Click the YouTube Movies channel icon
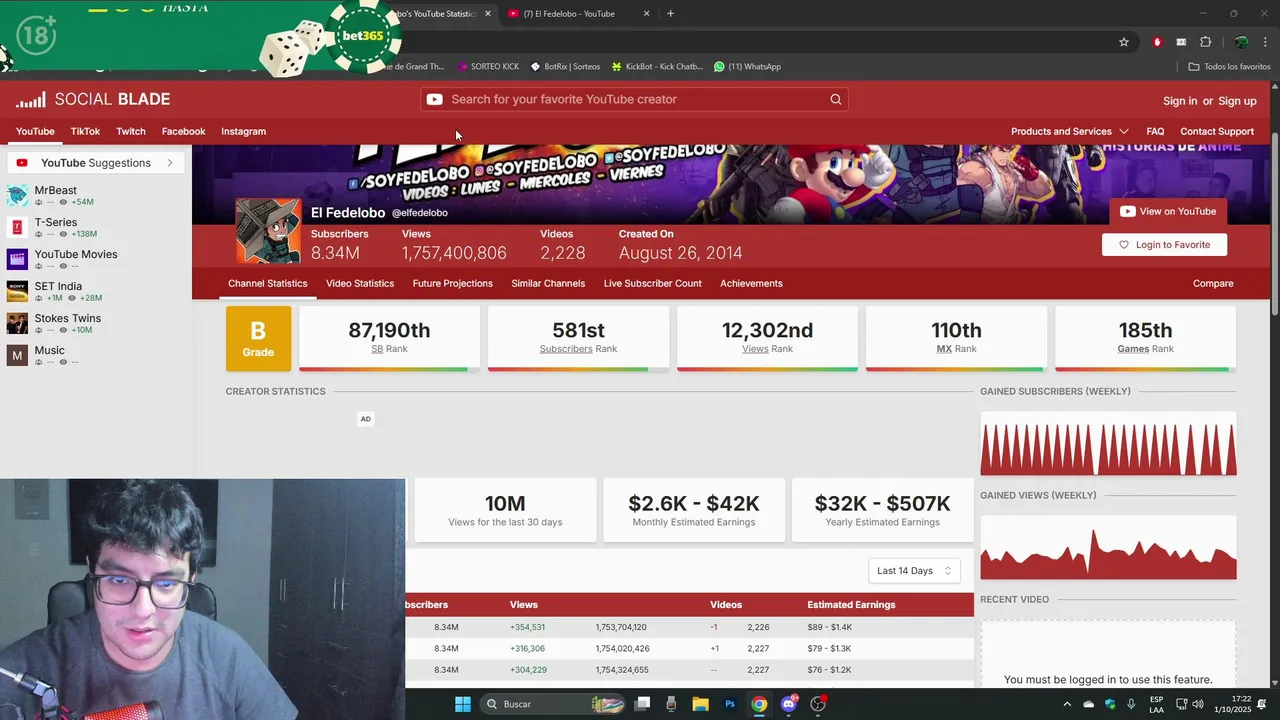Screen dimensions: 1280x720 (17, 259)
